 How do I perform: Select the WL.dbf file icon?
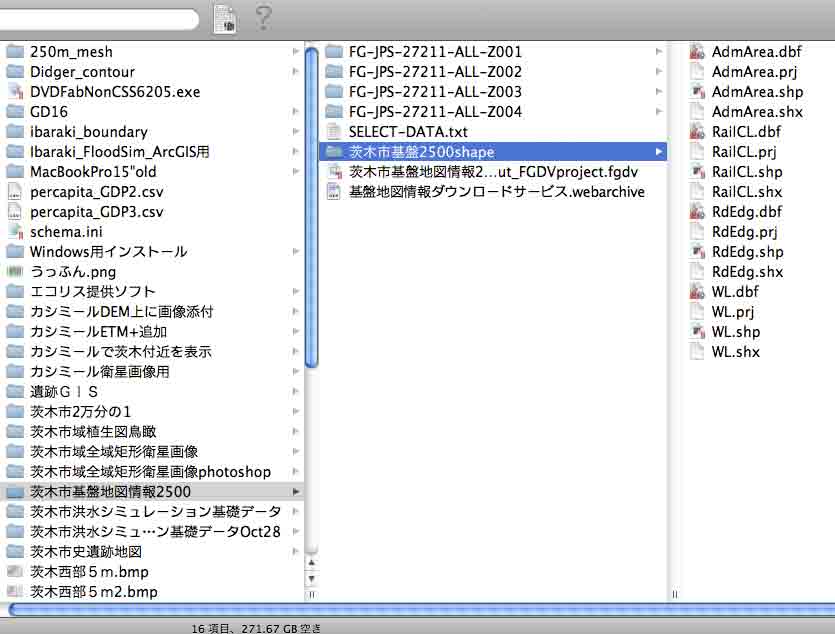point(697,291)
